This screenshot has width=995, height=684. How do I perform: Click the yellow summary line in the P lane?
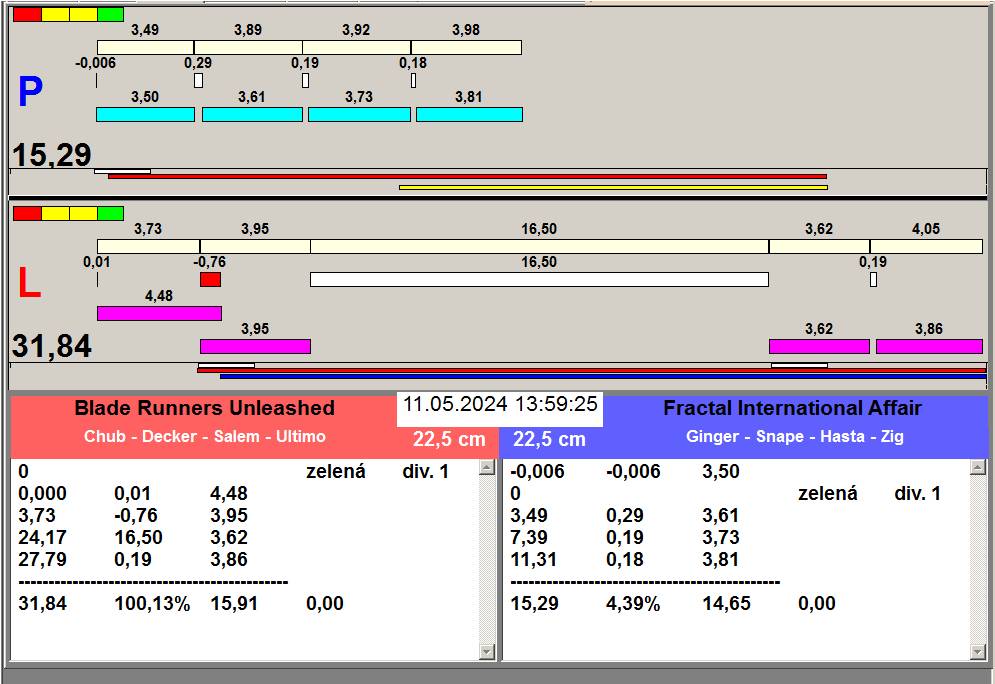613,187
